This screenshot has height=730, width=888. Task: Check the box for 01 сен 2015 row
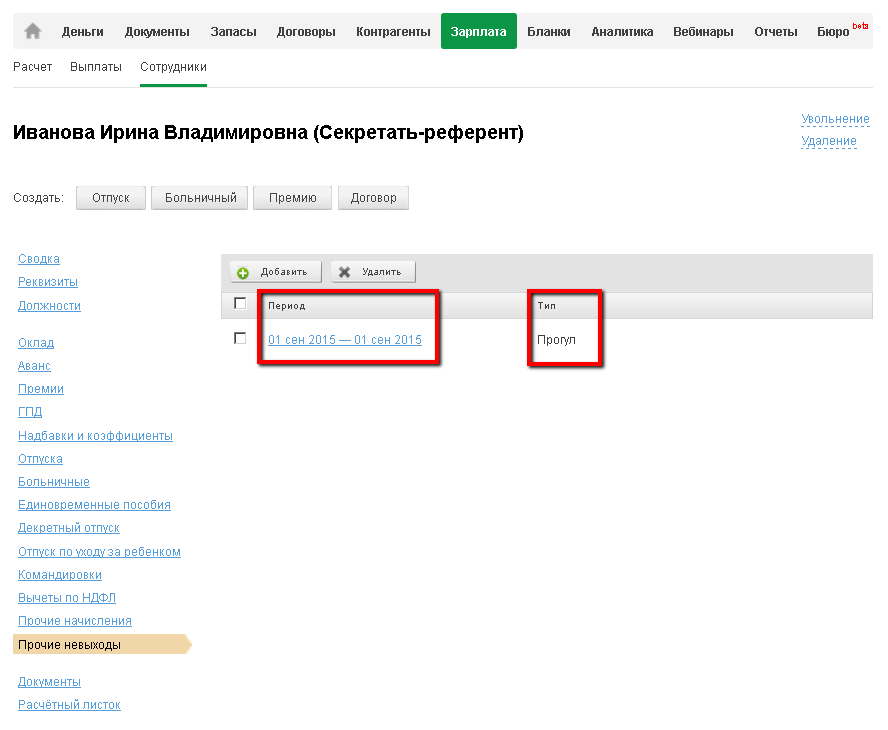(240, 338)
